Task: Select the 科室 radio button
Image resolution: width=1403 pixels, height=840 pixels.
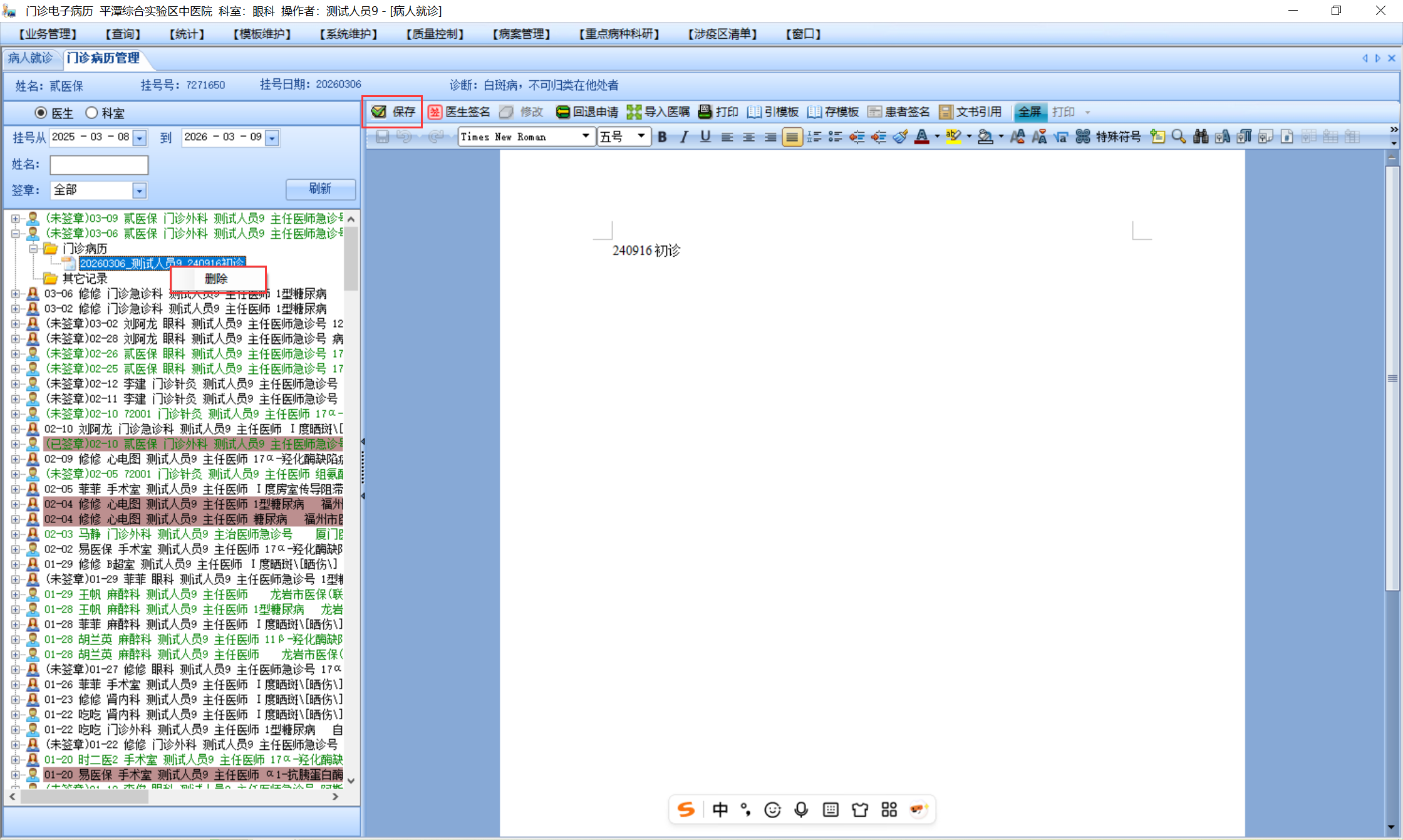Action: pyautogui.click(x=92, y=113)
